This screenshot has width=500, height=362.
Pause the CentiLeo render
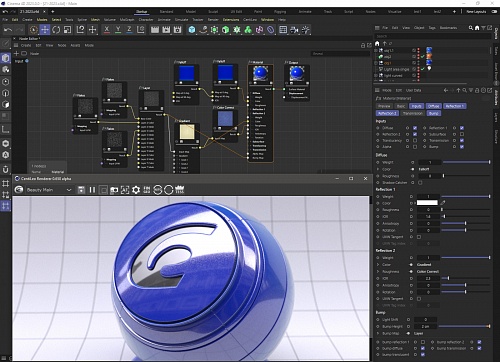[x=92, y=190]
